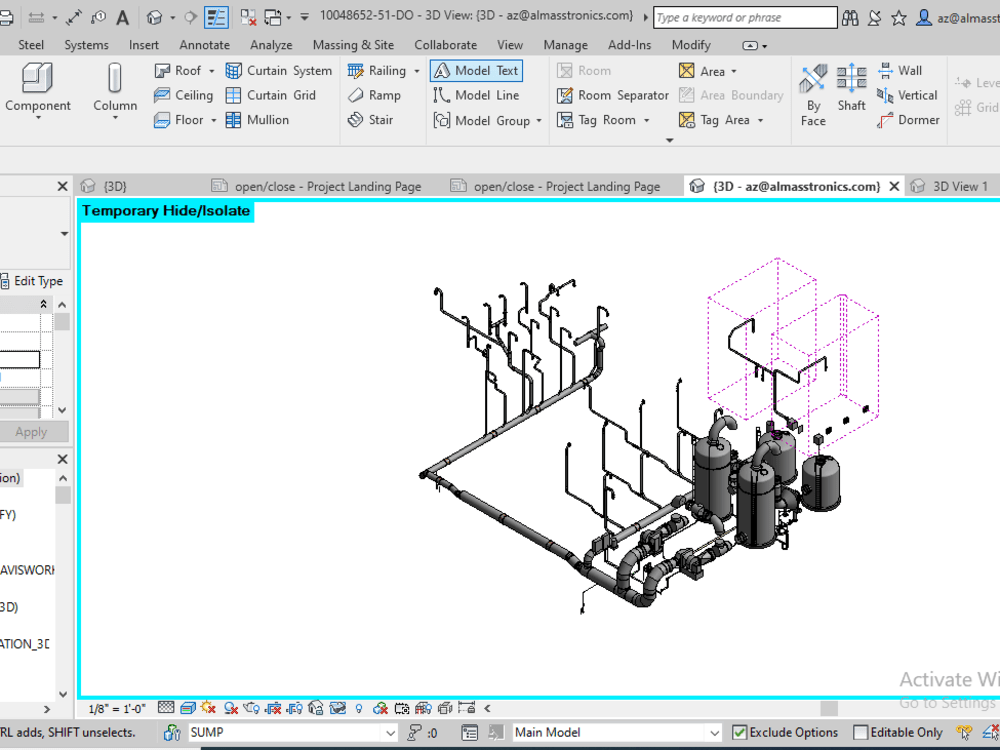Click the Temporary Hide/Isolate label
Image resolution: width=1000 pixels, height=750 pixels.
tap(166, 211)
